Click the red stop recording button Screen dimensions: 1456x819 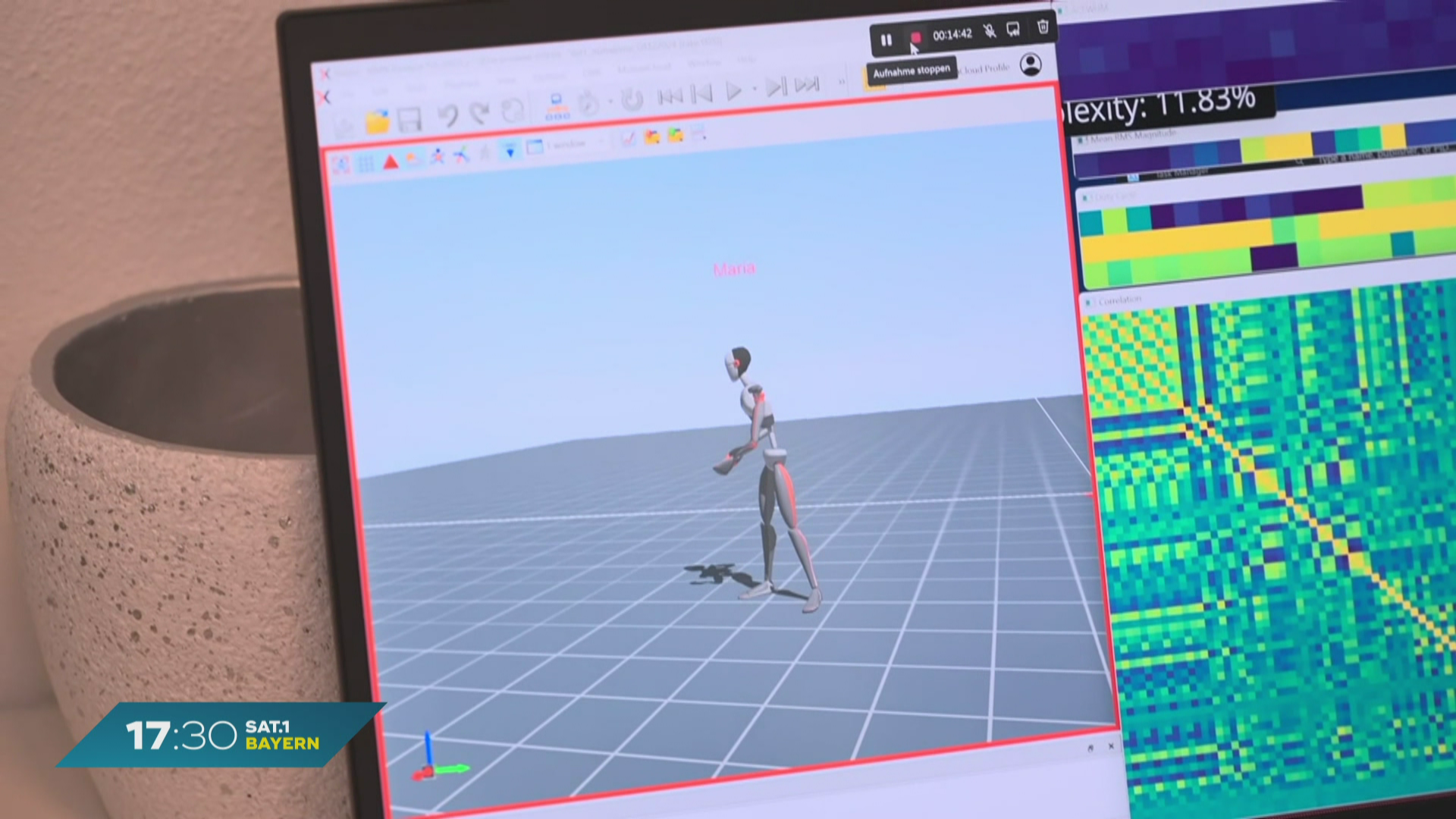point(915,37)
